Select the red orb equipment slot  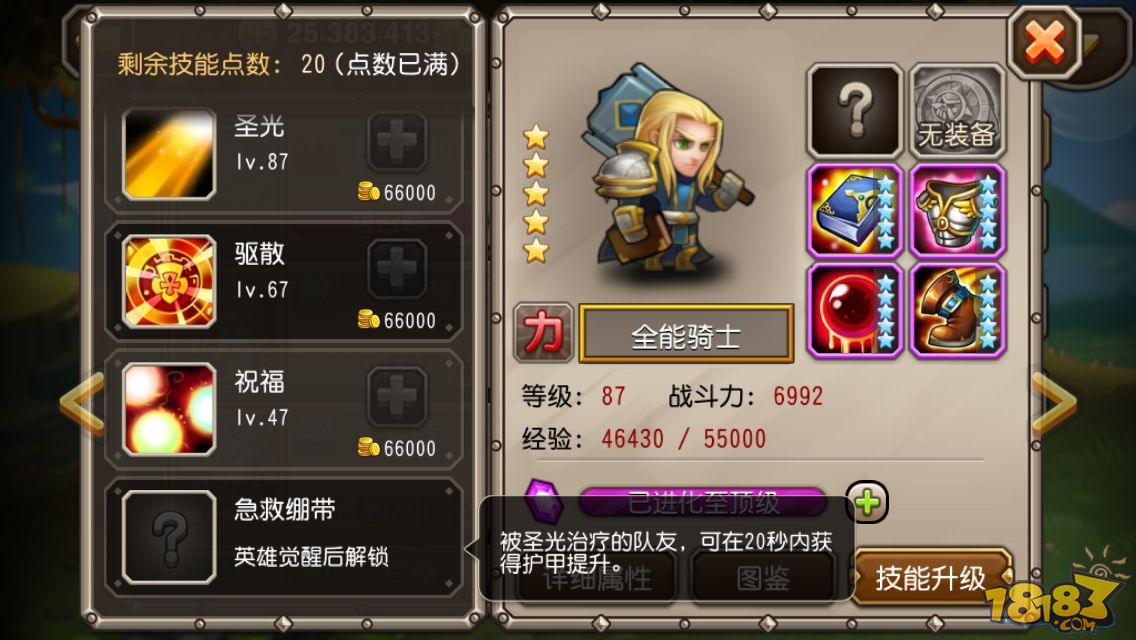point(855,311)
